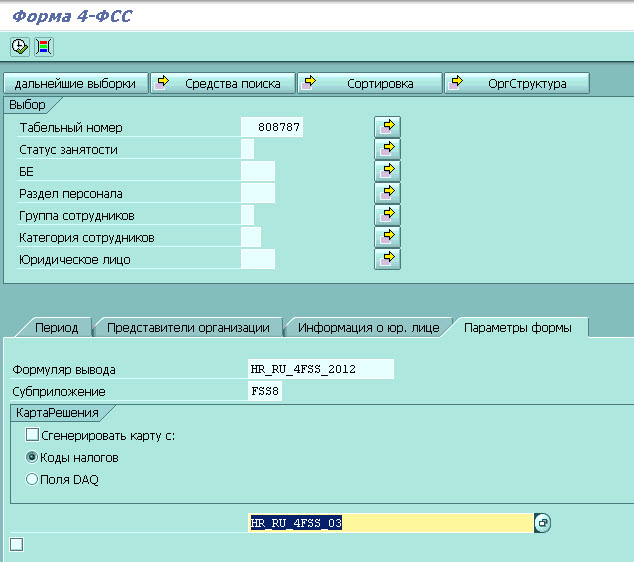Image resolution: width=634 pixels, height=562 pixels.
Task: Switch to the Период tab
Action: point(56,327)
